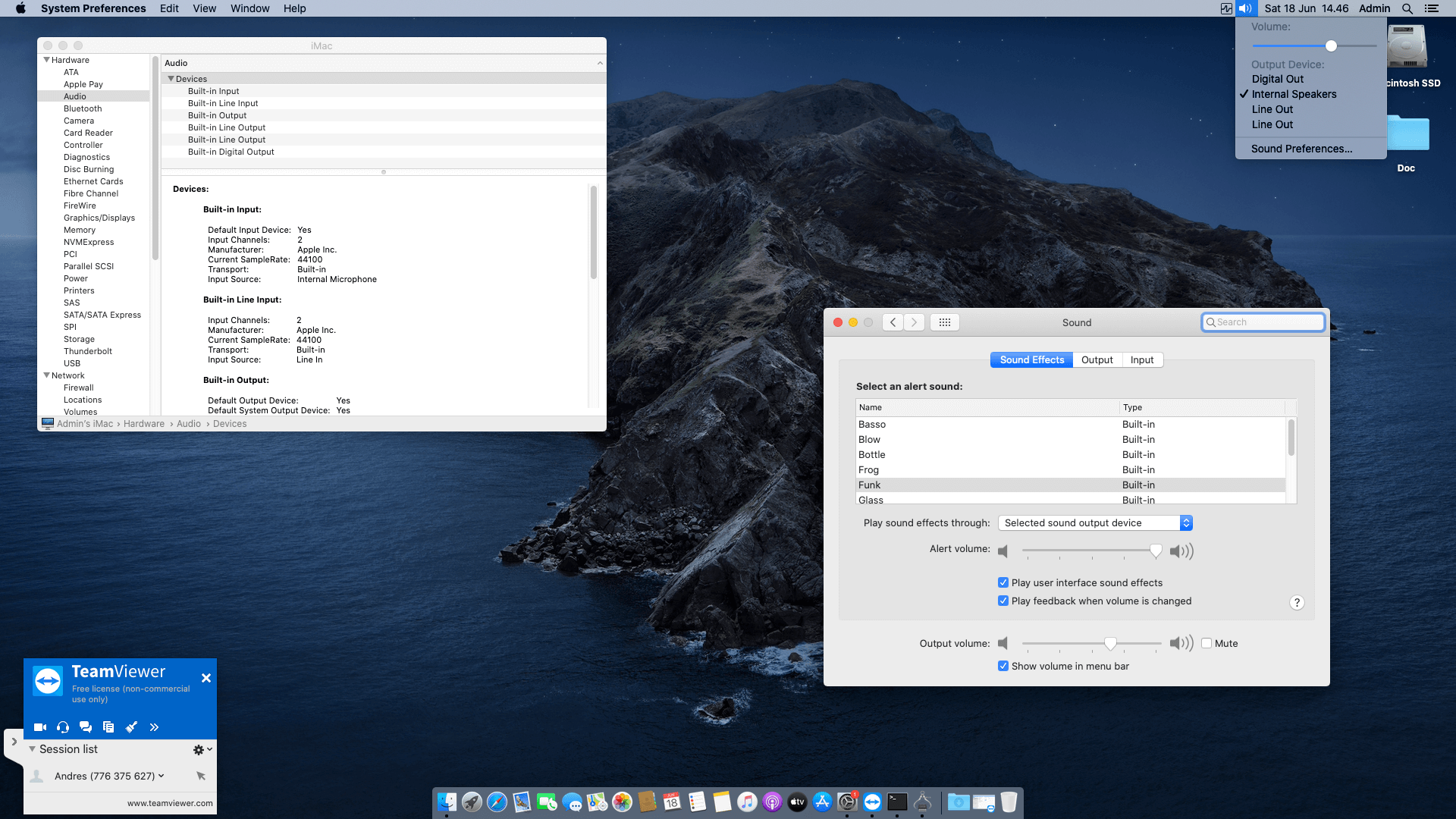
Task: Start a video call in TeamViewer toolbar
Action: [39, 726]
